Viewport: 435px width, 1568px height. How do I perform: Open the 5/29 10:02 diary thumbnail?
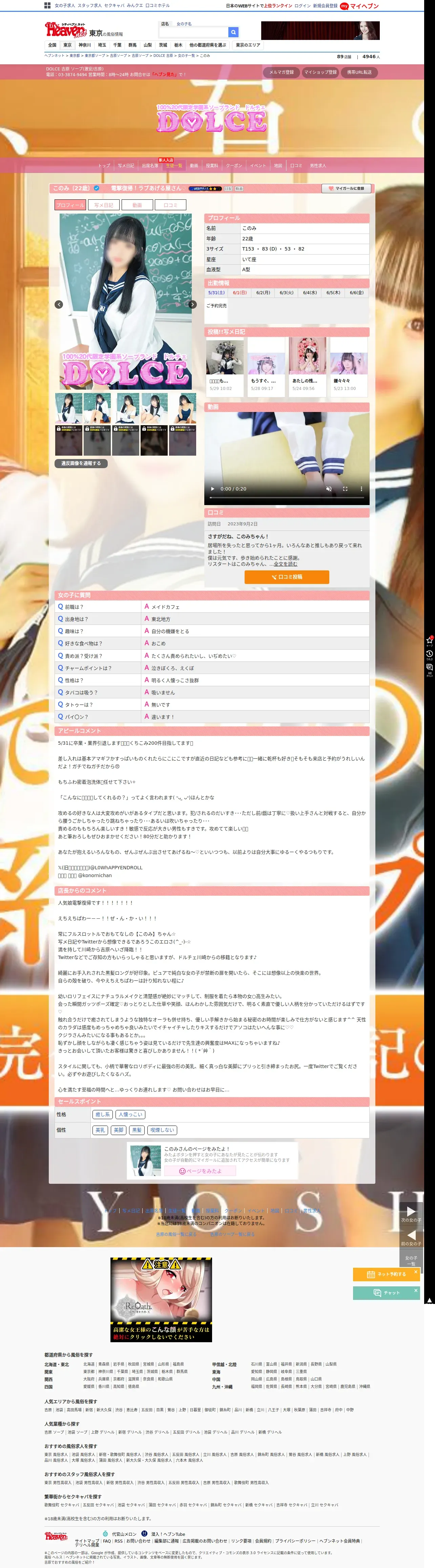(225, 366)
